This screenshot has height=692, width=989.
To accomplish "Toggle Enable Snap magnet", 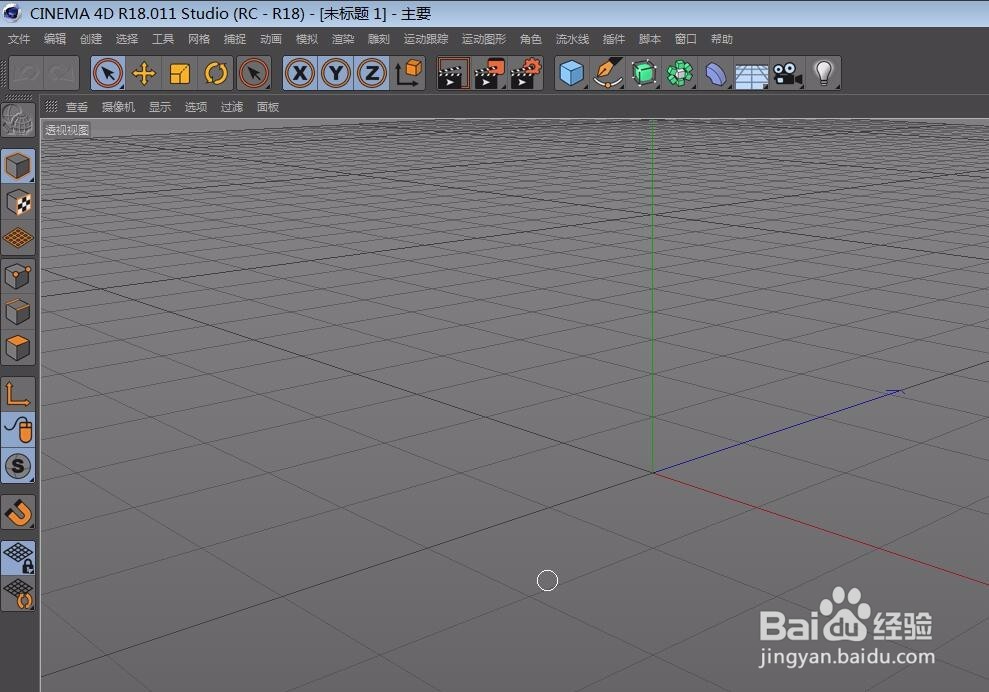I will (x=18, y=512).
